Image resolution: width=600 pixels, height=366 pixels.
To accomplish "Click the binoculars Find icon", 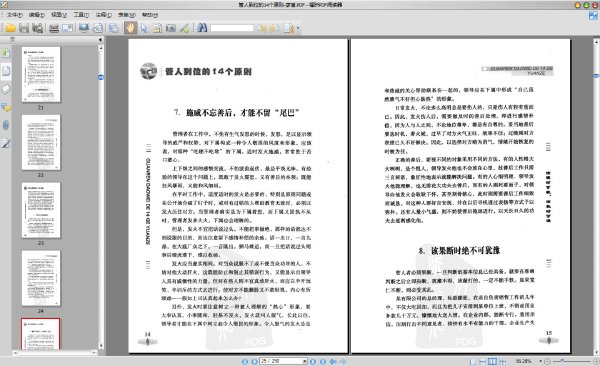I will (202, 28).
